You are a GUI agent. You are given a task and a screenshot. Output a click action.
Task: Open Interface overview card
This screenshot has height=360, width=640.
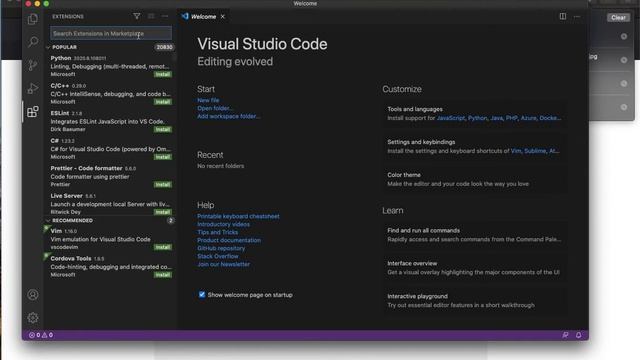pyautogui.click(x=474, y=268)
